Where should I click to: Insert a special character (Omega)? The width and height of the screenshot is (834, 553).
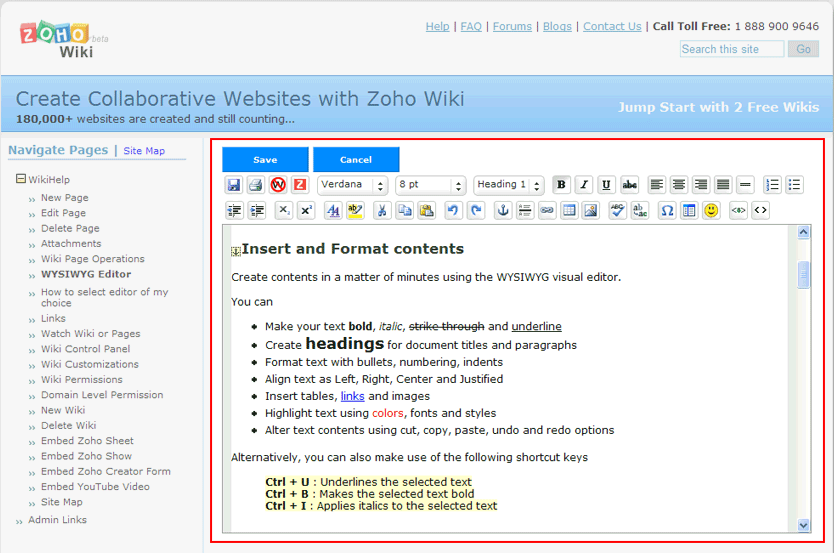coord(667,211)
